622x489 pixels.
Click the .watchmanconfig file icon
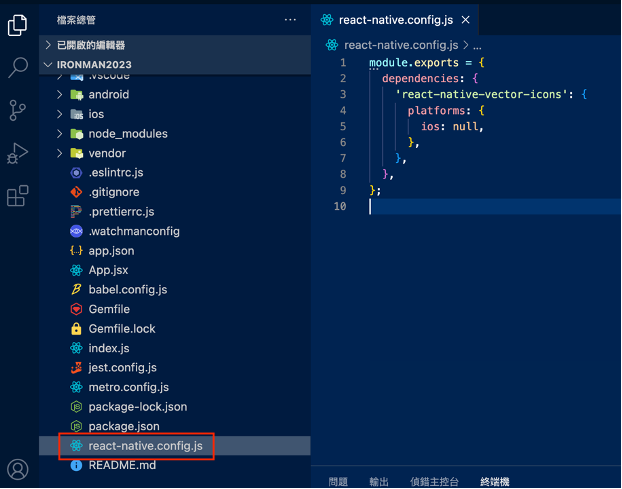click(x=76, y=231)
